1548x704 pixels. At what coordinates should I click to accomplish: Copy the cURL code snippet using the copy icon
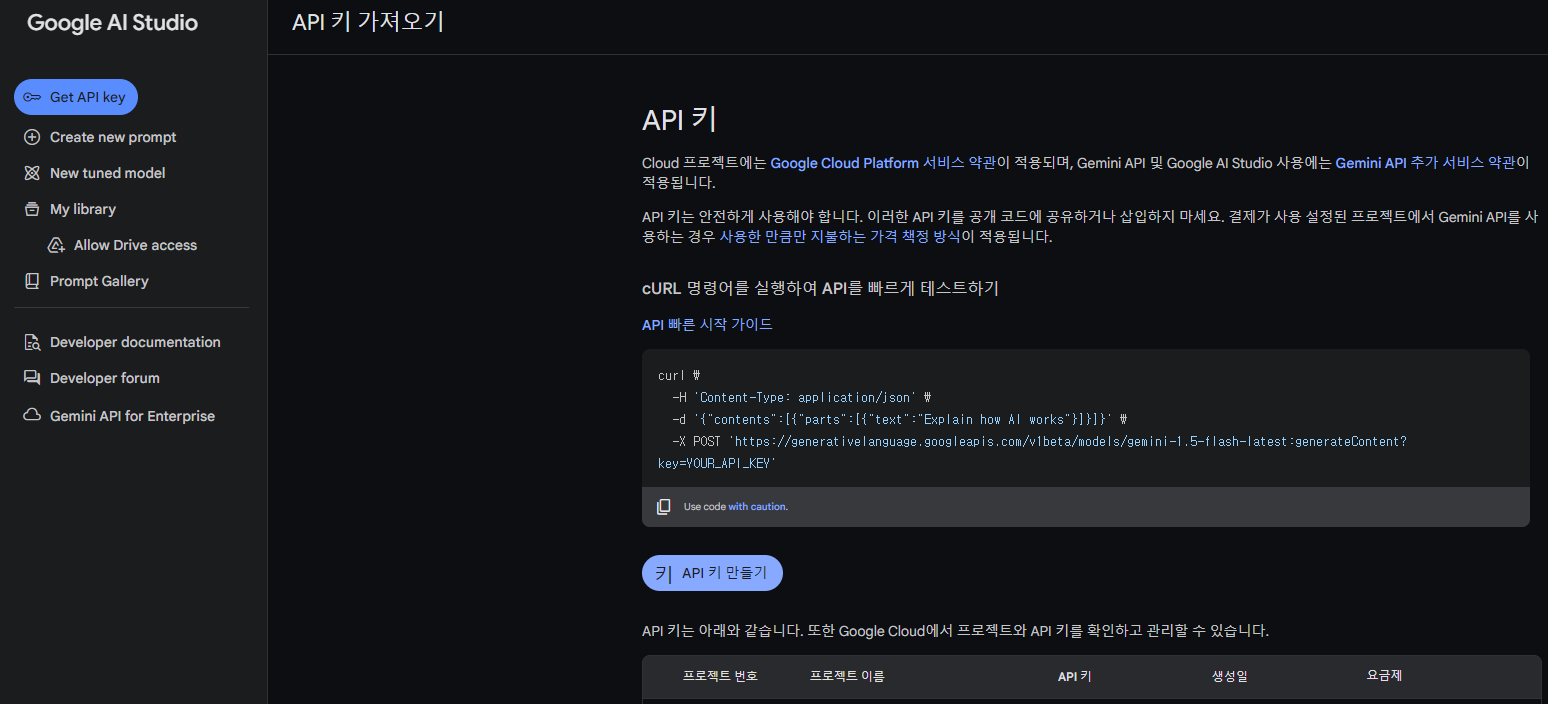coord(663,507)
